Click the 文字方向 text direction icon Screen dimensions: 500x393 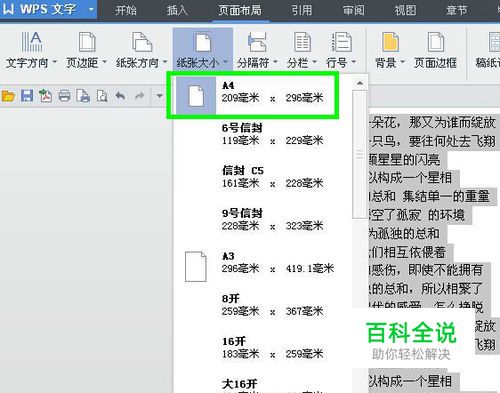[x=32, y=42]
